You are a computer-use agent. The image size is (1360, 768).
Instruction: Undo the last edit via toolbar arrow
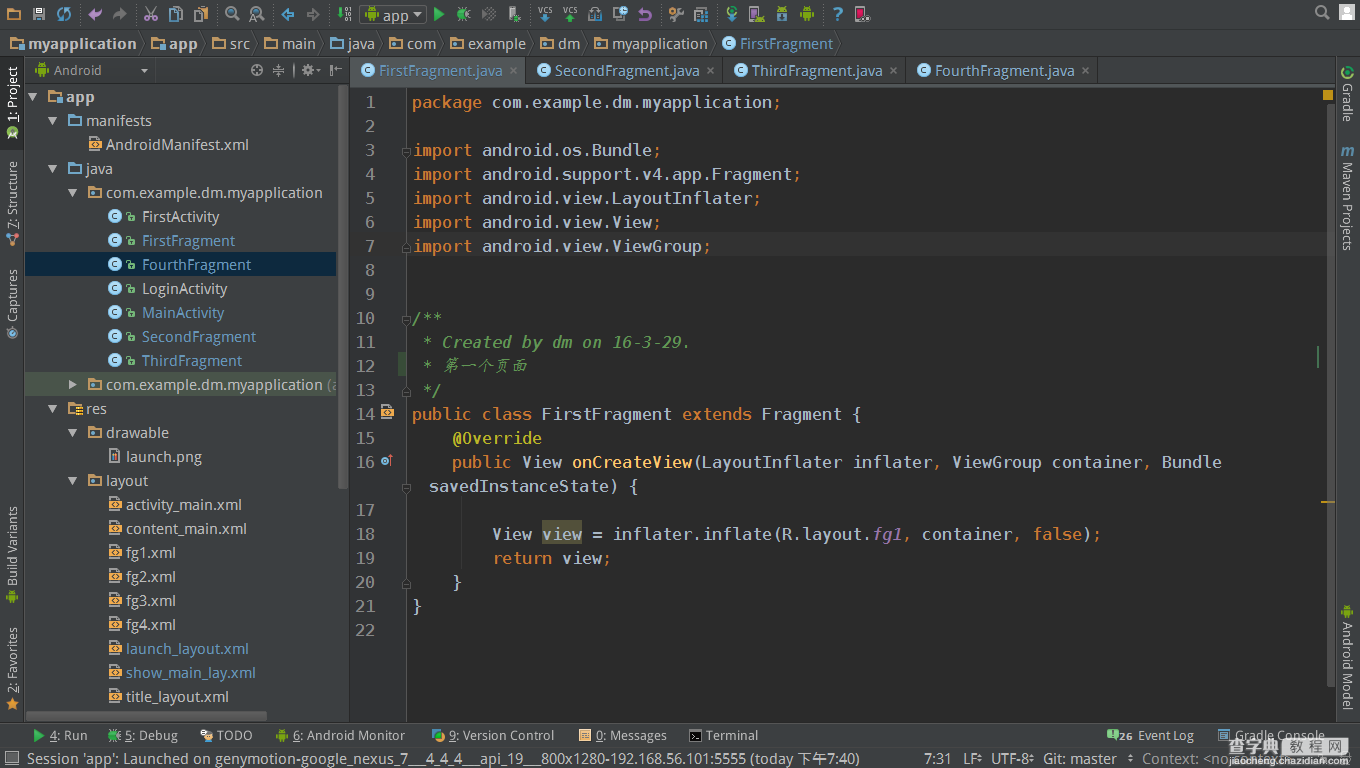pyautogui.click(x=95, y=14)
